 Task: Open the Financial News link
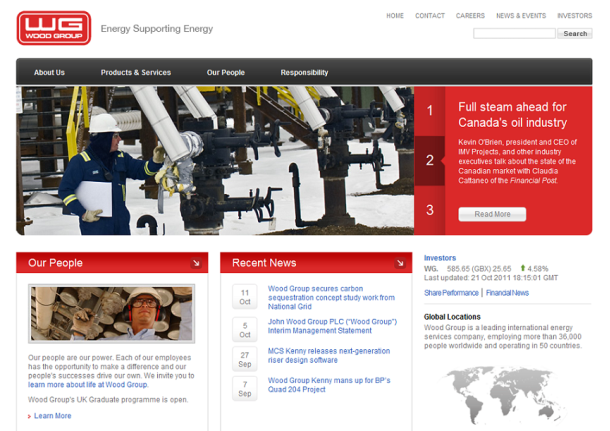tap(508, 293)
